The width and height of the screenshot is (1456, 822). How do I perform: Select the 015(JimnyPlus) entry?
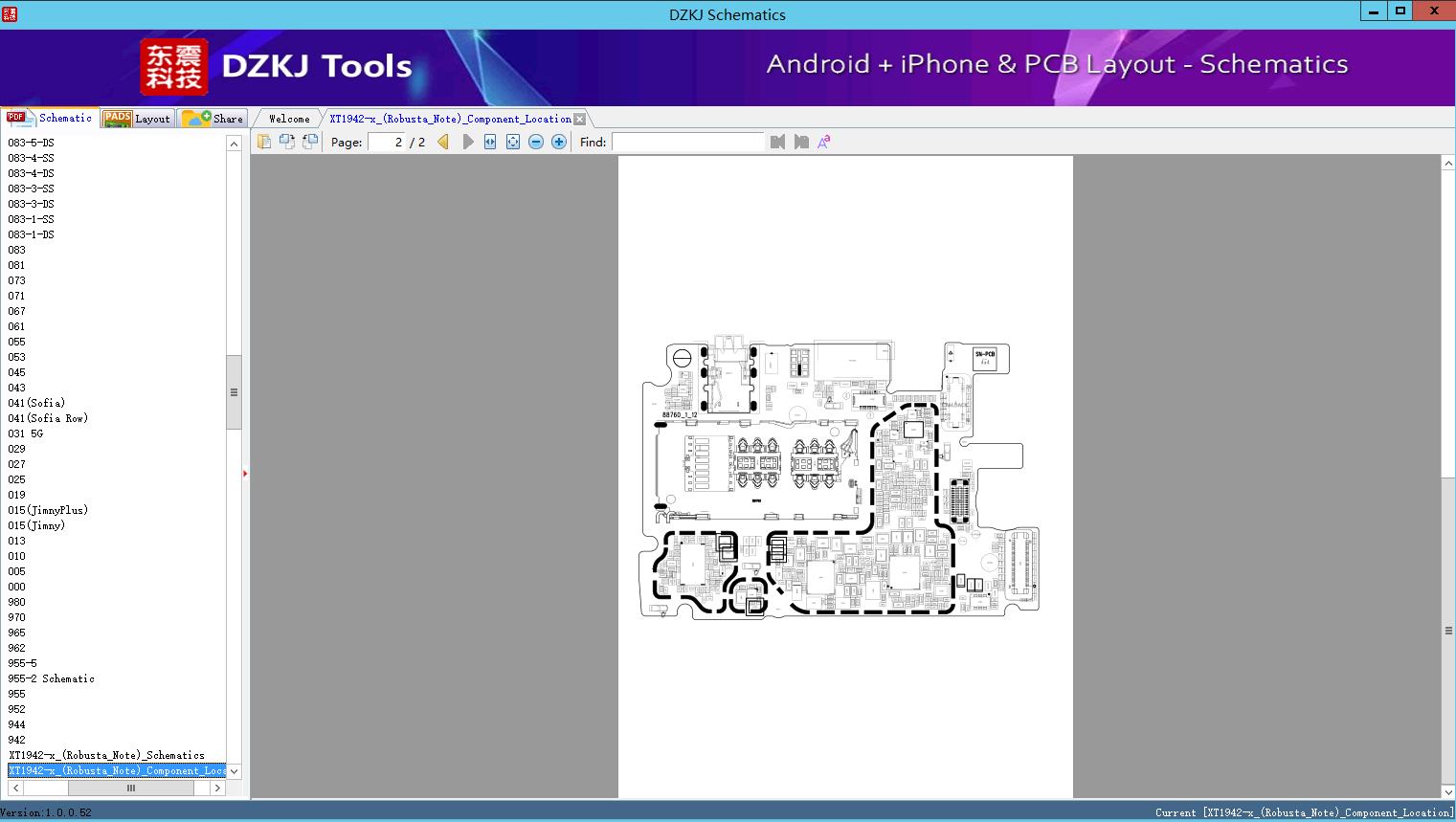pyautogui.click(x=48, y=510)
